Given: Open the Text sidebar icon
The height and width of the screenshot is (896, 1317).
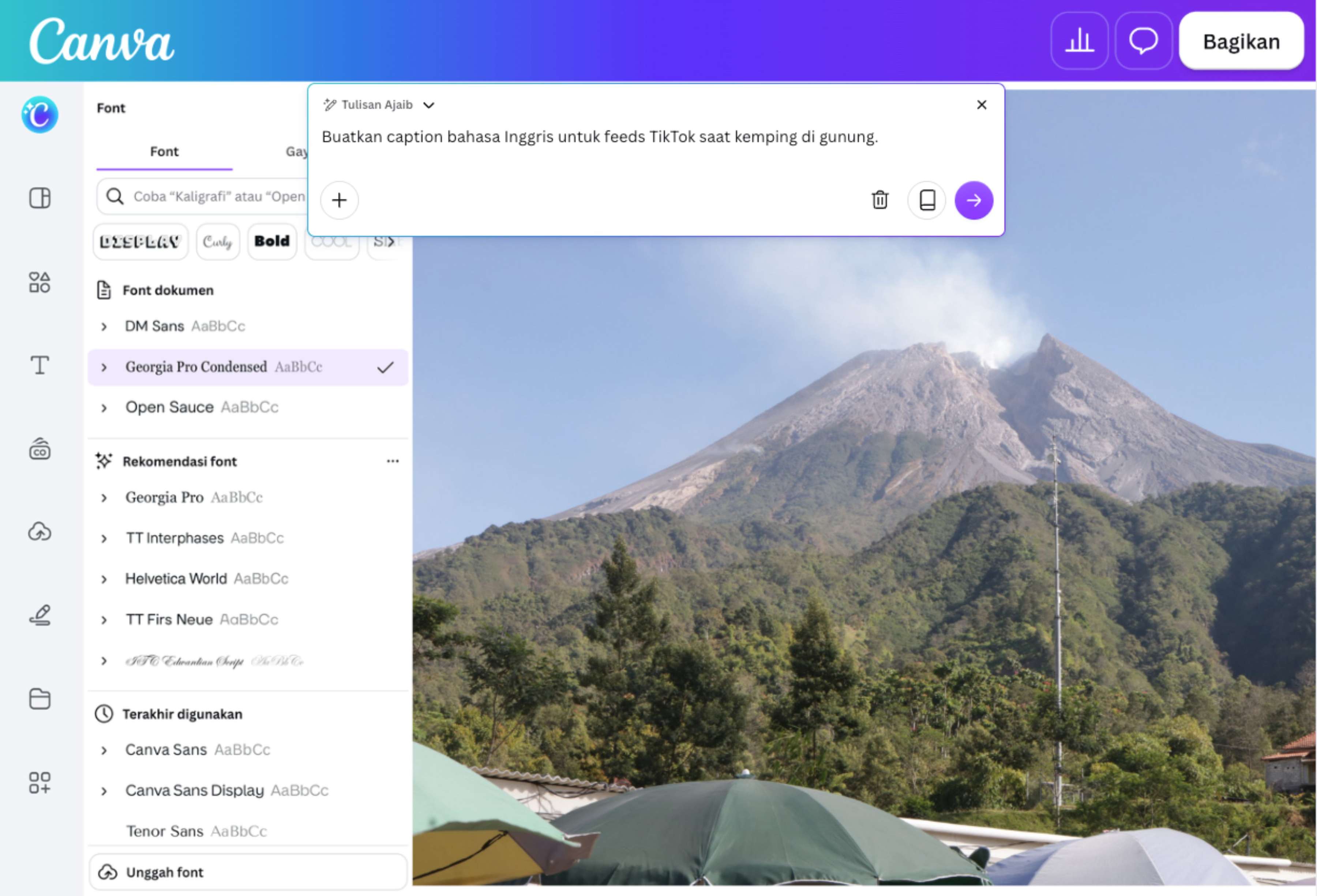Looking at the screenshot, I should (40, 365).
